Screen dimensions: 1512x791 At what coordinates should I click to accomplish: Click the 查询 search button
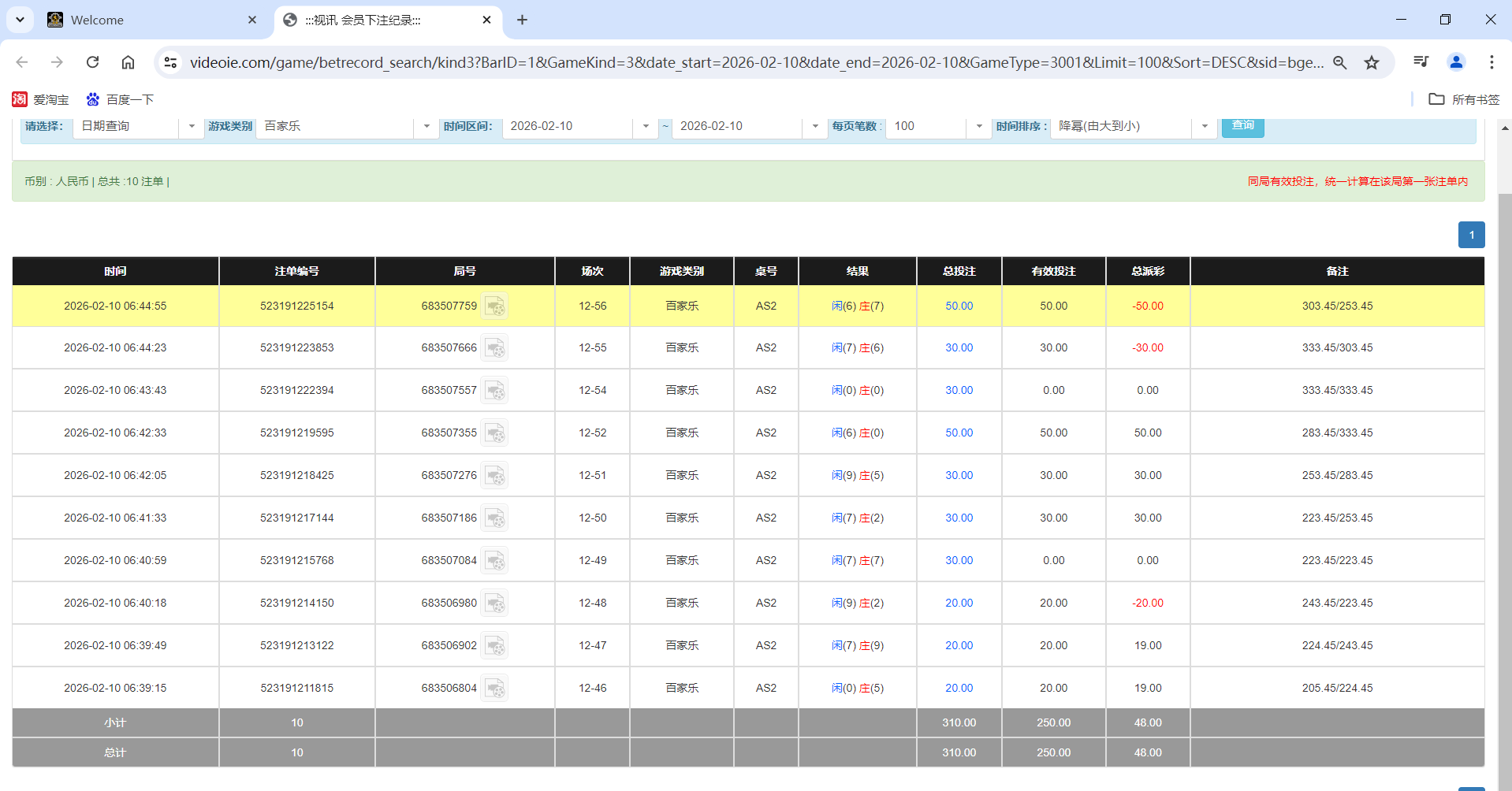point(1242,125)
